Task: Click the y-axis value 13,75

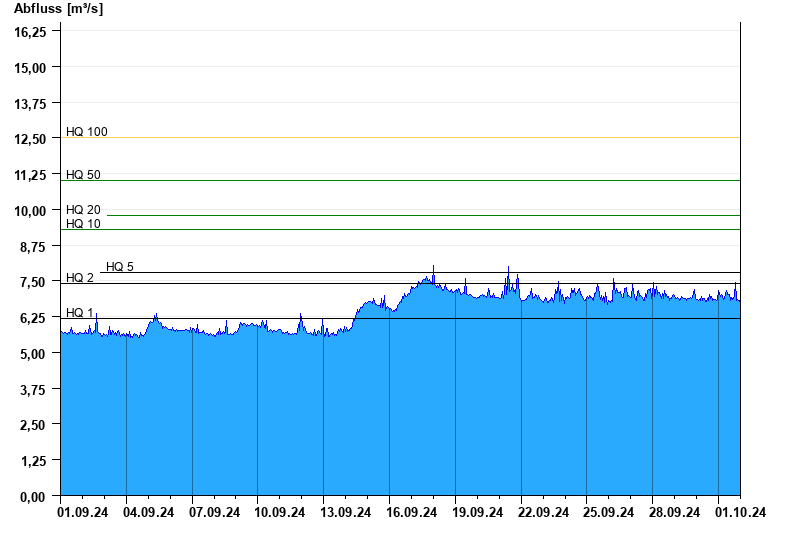Action: tap(30, 104)
